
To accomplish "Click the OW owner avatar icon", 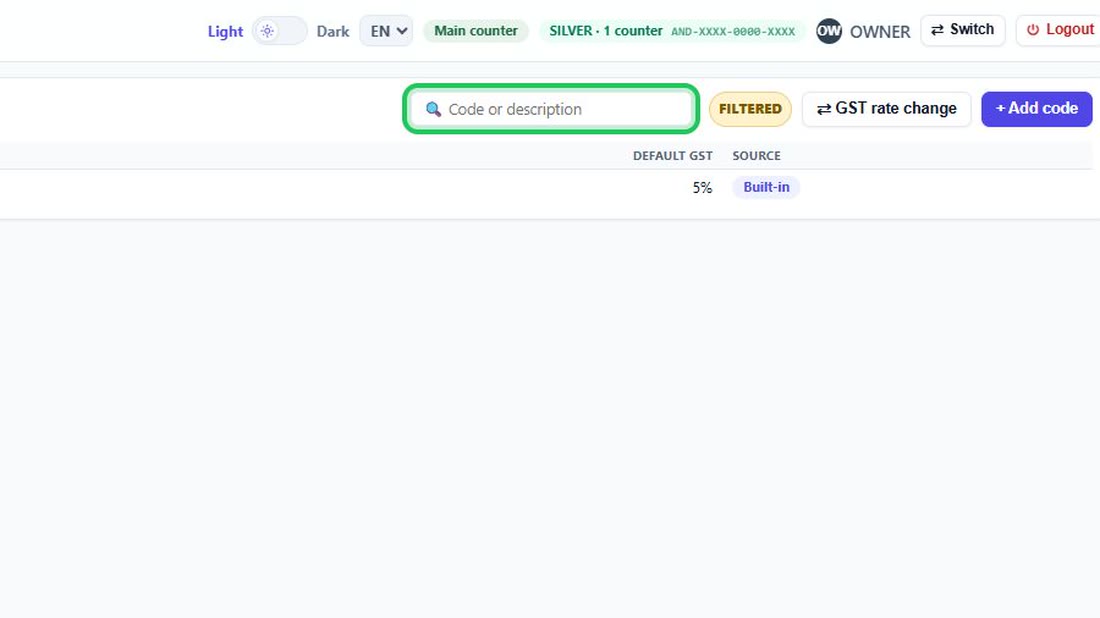I will pyautogui.click(x=829, y=31).
